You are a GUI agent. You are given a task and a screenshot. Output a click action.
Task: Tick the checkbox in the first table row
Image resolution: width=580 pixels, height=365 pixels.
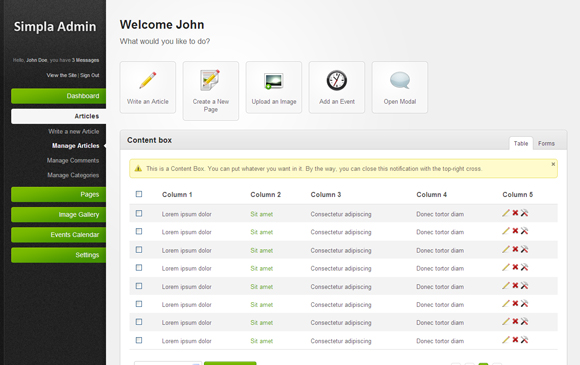[139, 213]
